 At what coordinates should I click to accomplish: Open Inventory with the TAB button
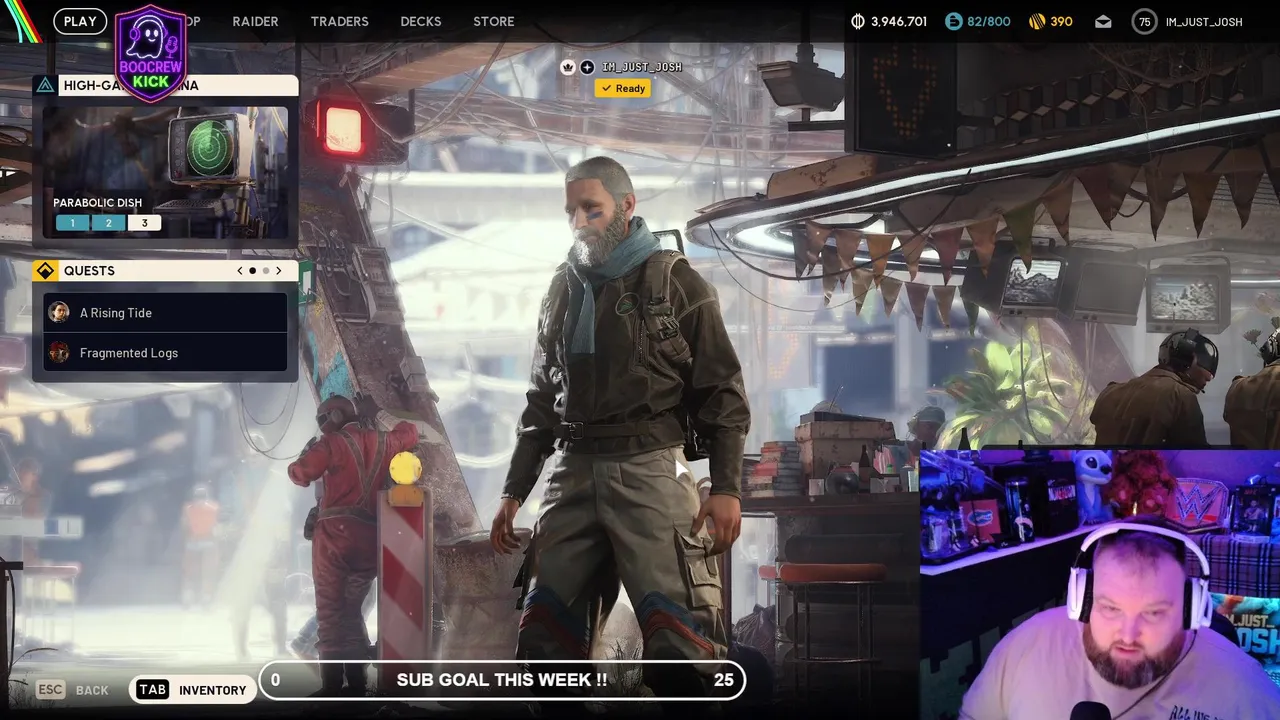click(192, 690)
